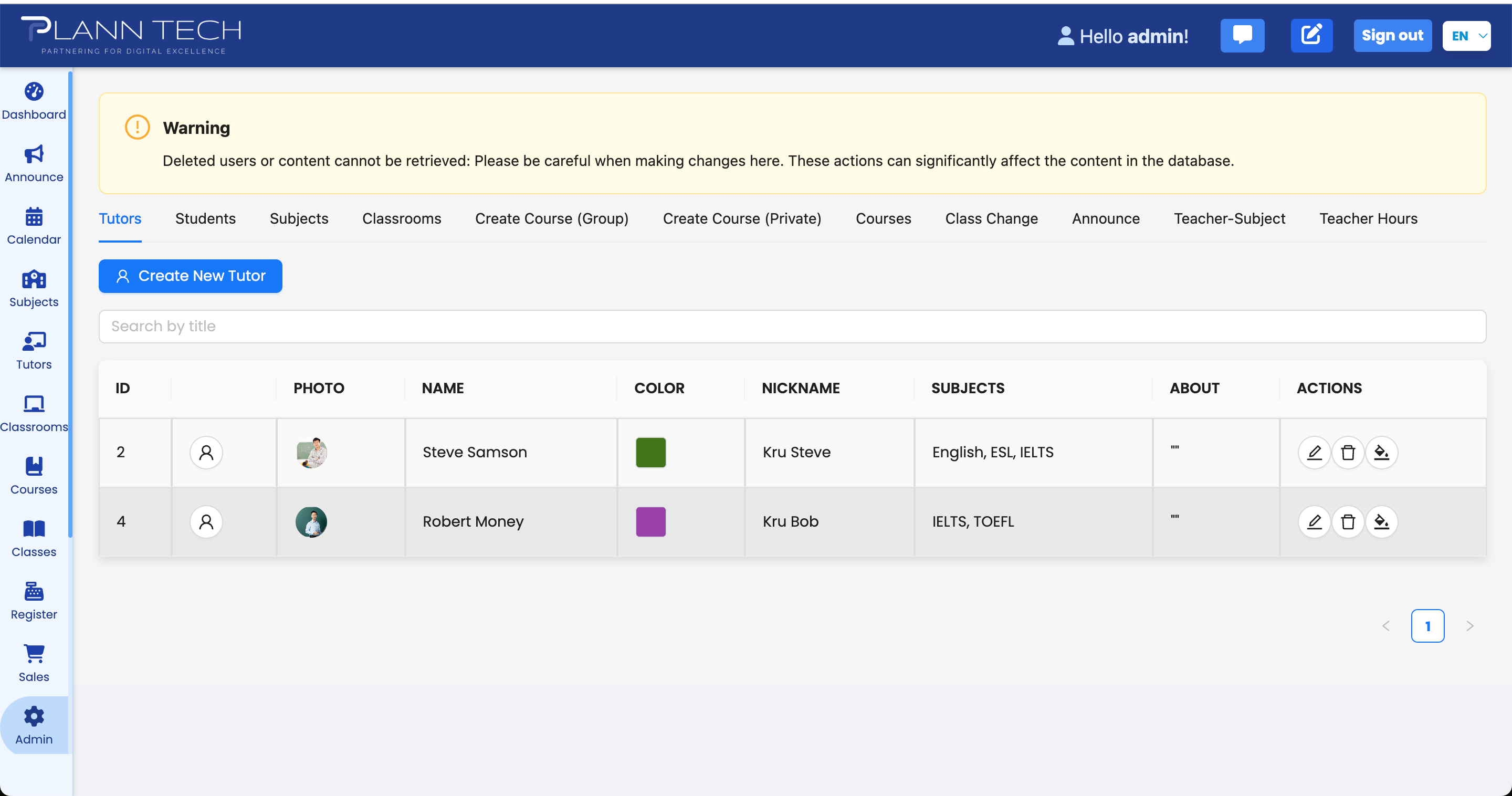Click the Search by title field
The image size is (1512, 796).
coord(792,327)
